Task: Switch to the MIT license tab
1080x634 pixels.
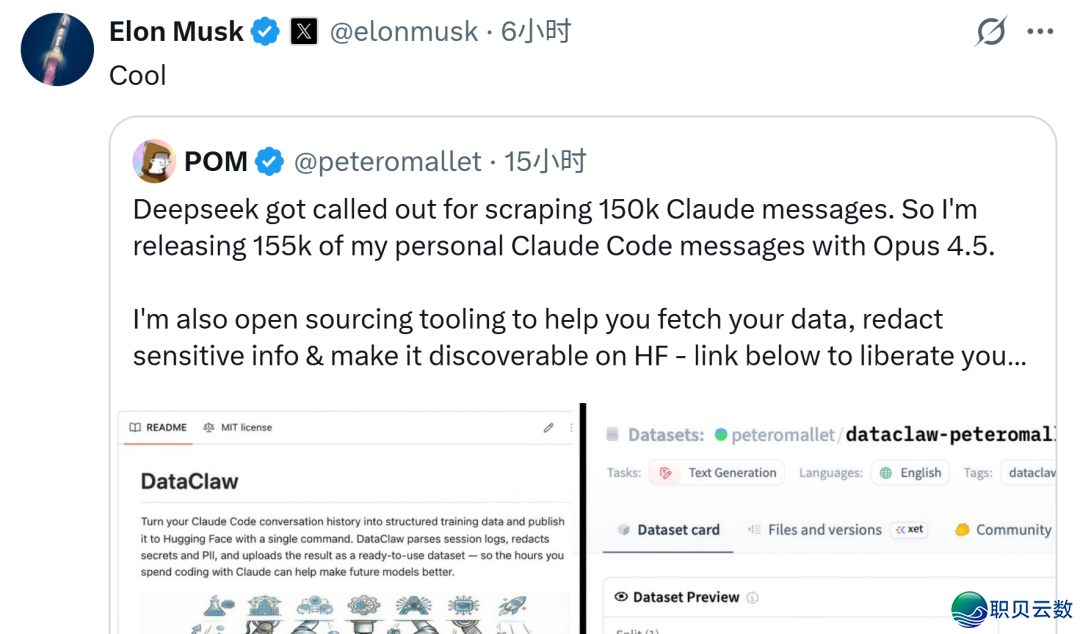Action: [x=237, y=428]
